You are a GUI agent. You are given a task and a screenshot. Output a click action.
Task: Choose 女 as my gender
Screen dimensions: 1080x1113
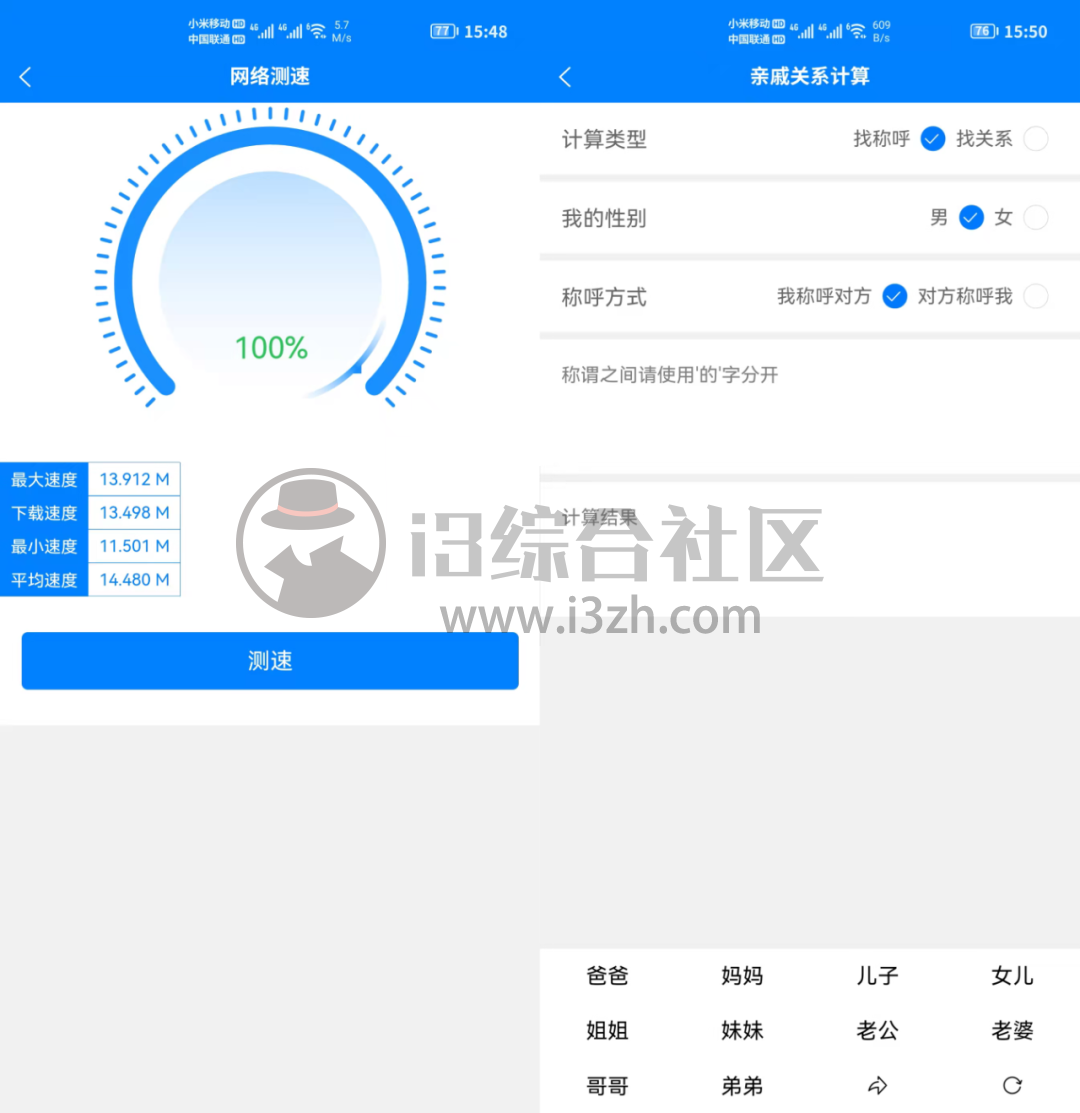coord(1035,217)
